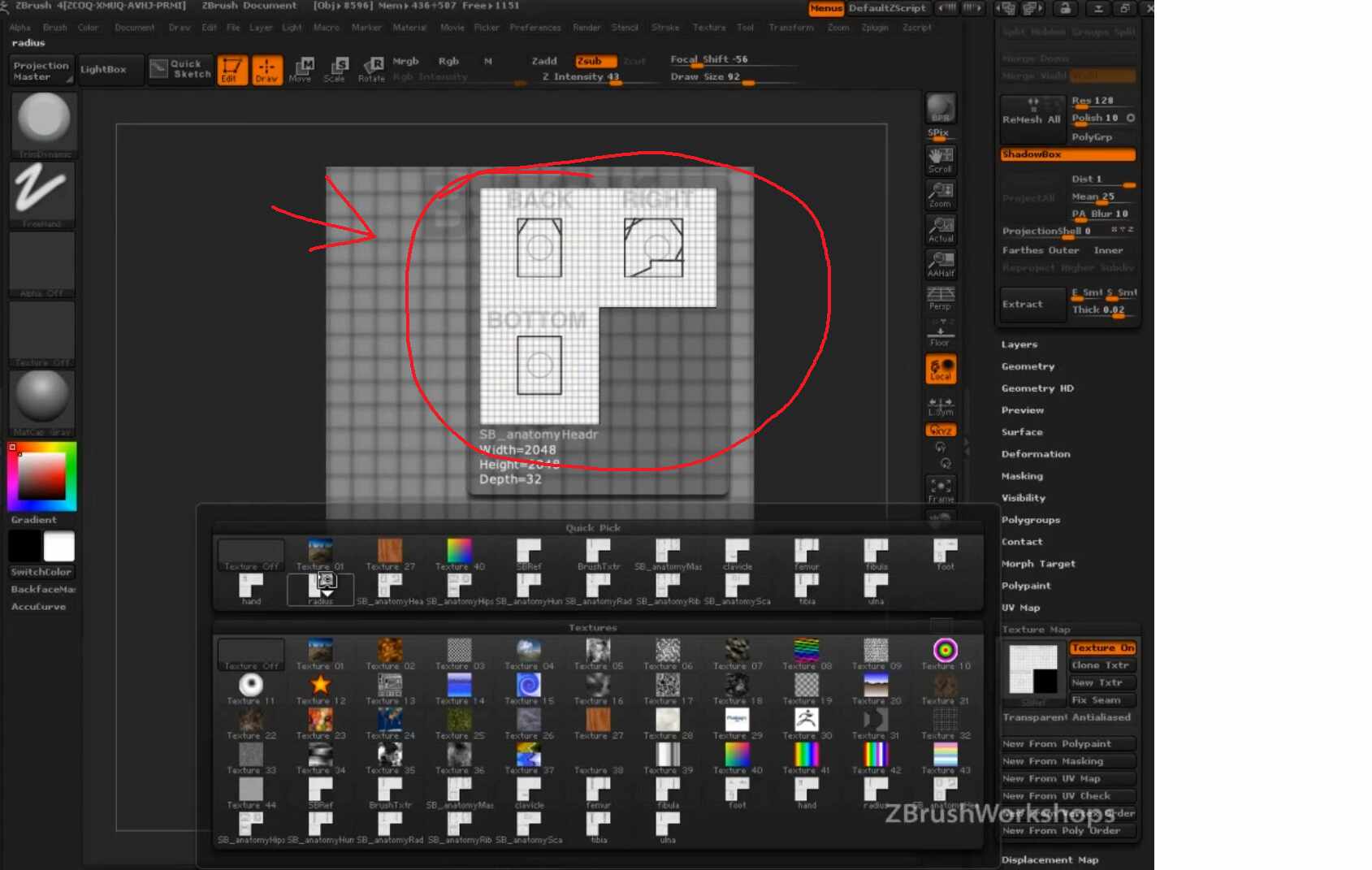Click the Zoom canvas icon
Viewport: 1372px width, 870px height.
941,194
